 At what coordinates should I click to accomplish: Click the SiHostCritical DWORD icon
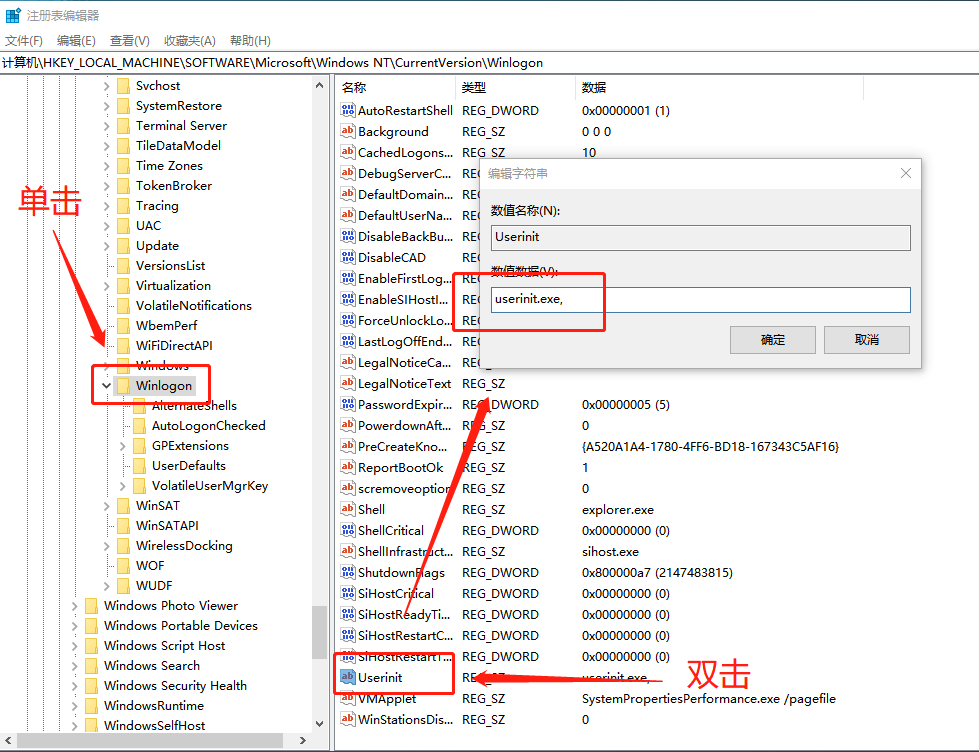point(348,593)
